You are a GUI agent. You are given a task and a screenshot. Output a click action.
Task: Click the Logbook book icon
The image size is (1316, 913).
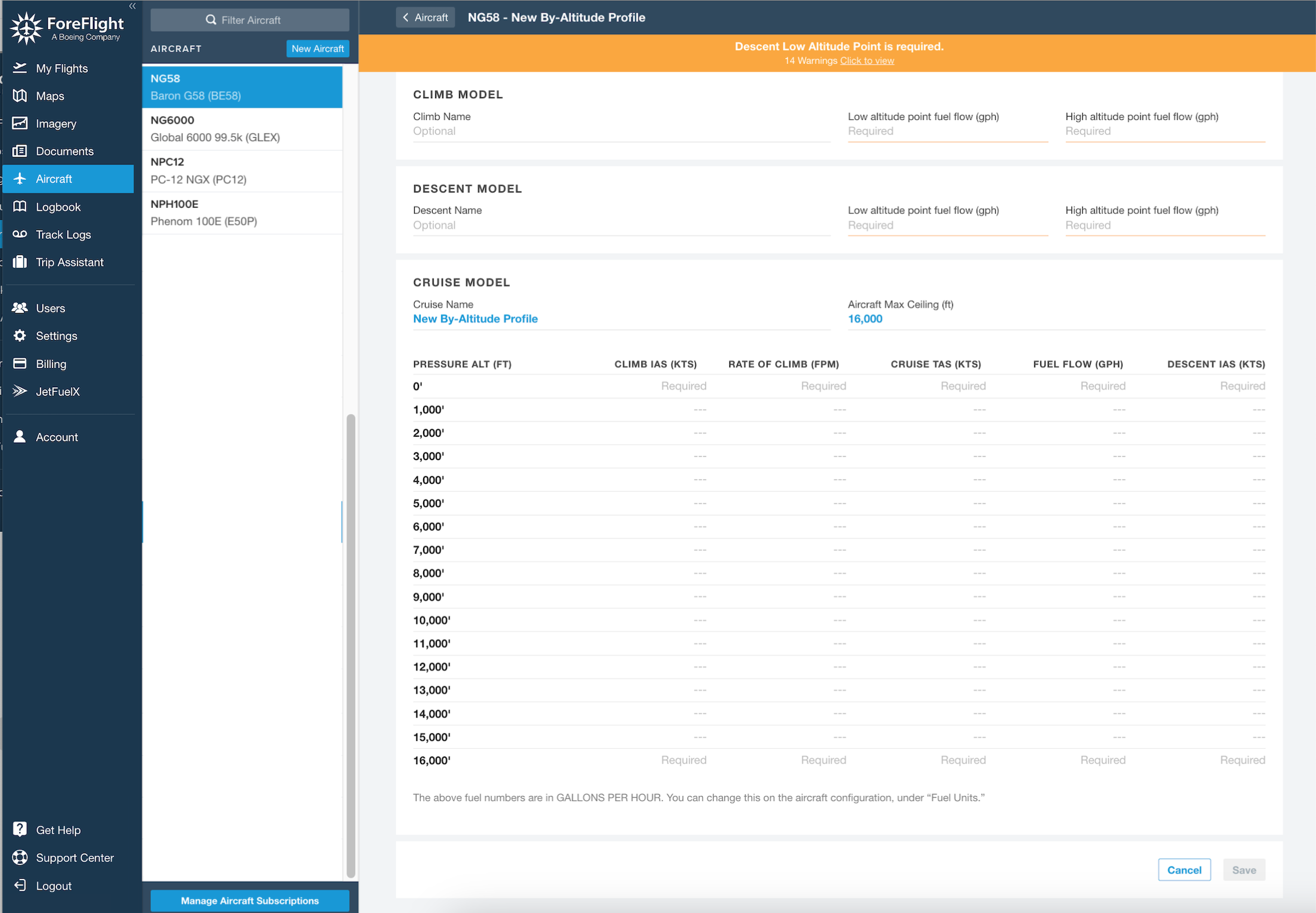(x=20, y=207)
